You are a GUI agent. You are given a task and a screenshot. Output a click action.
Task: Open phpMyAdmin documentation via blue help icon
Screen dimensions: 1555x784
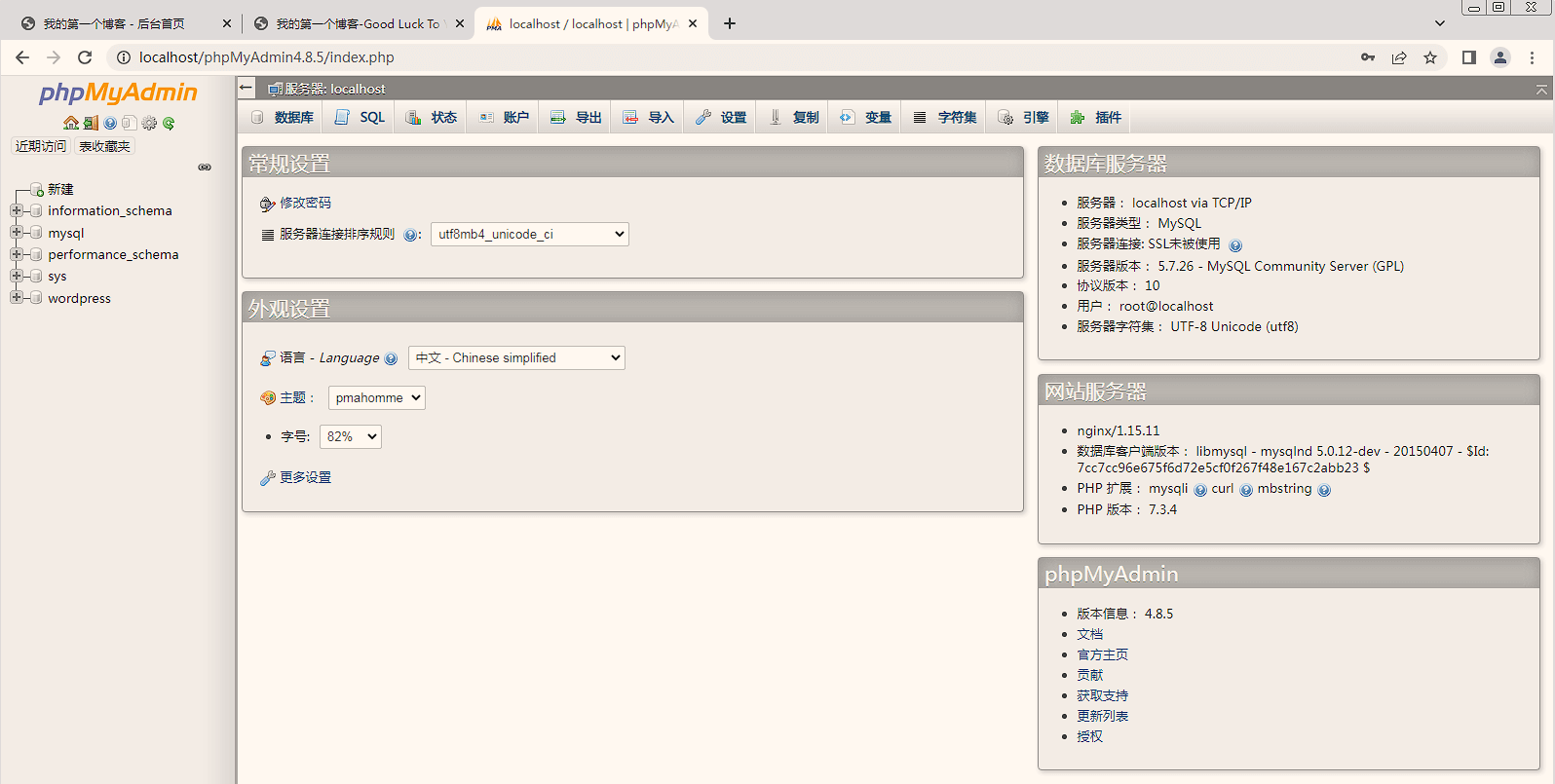click(110, 123)
